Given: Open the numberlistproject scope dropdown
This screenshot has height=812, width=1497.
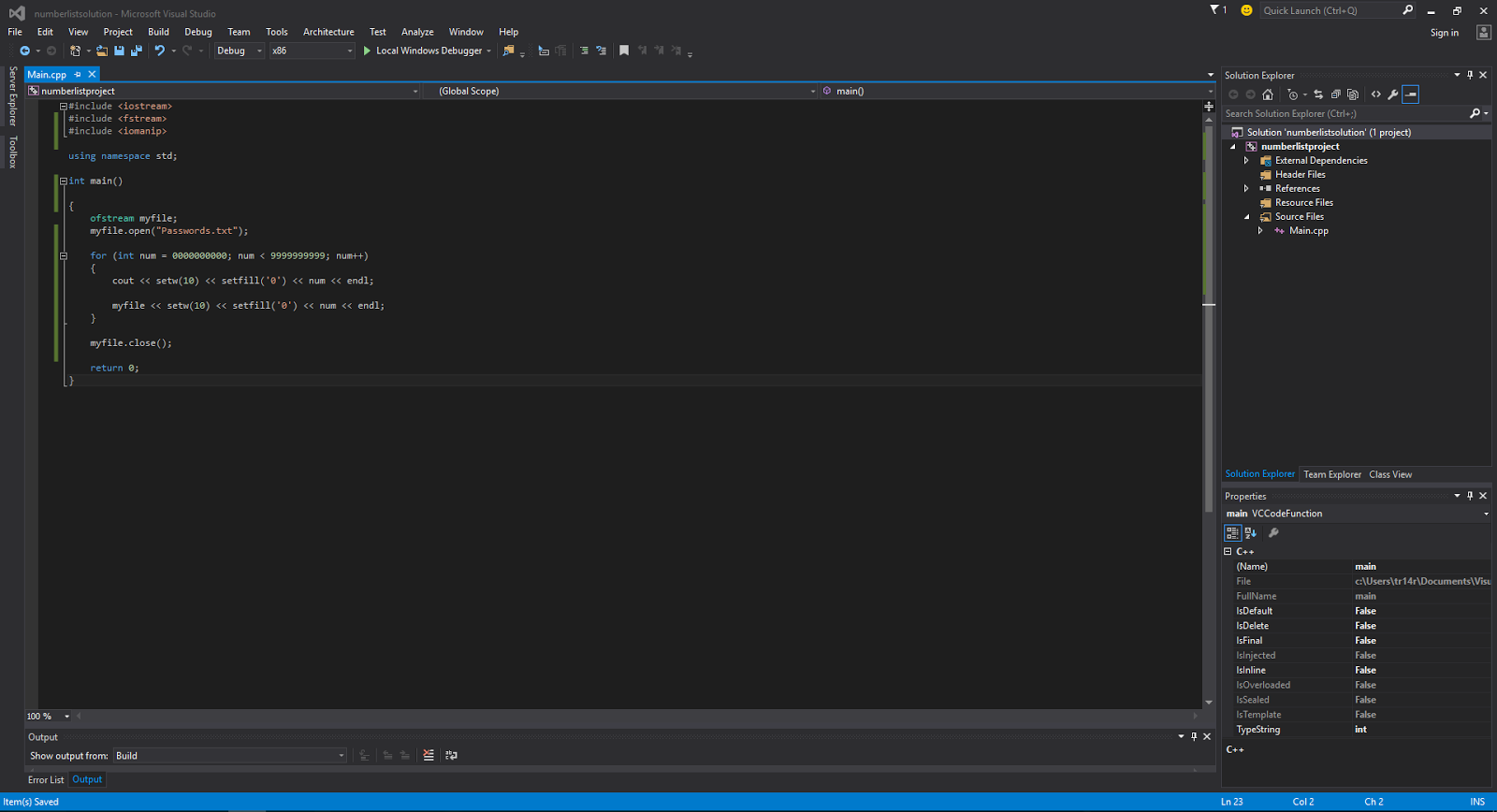Looking at the screenshot, I should 224,91.
